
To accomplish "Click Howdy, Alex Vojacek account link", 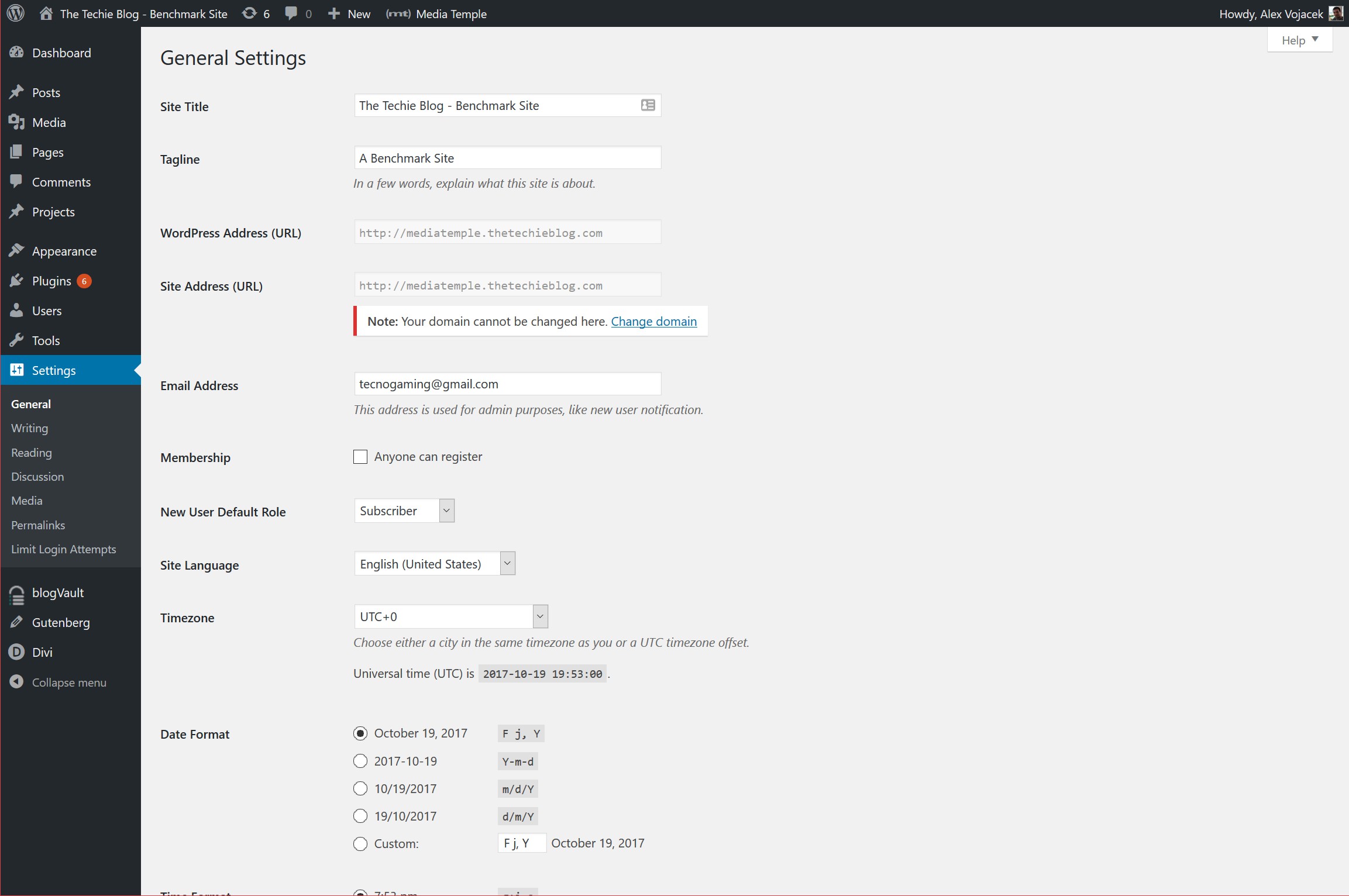I will pyautogui.click(x=1271, y=13).
